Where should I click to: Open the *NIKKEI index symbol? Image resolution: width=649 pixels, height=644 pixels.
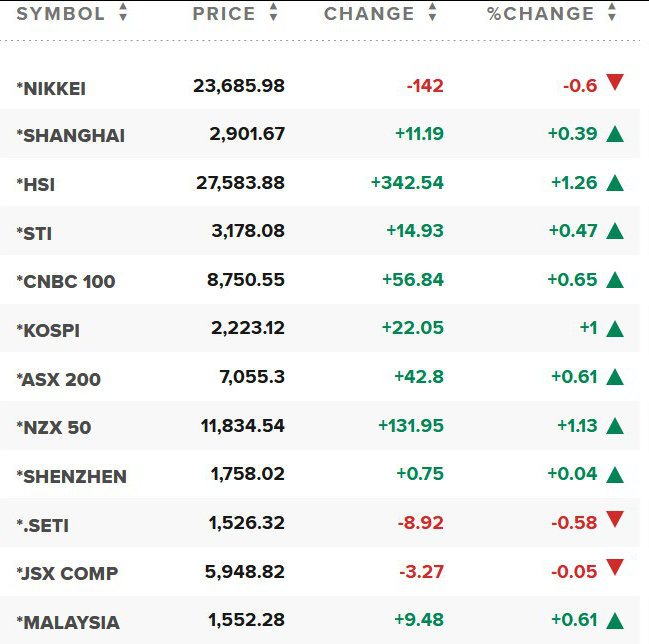[51, 89]
